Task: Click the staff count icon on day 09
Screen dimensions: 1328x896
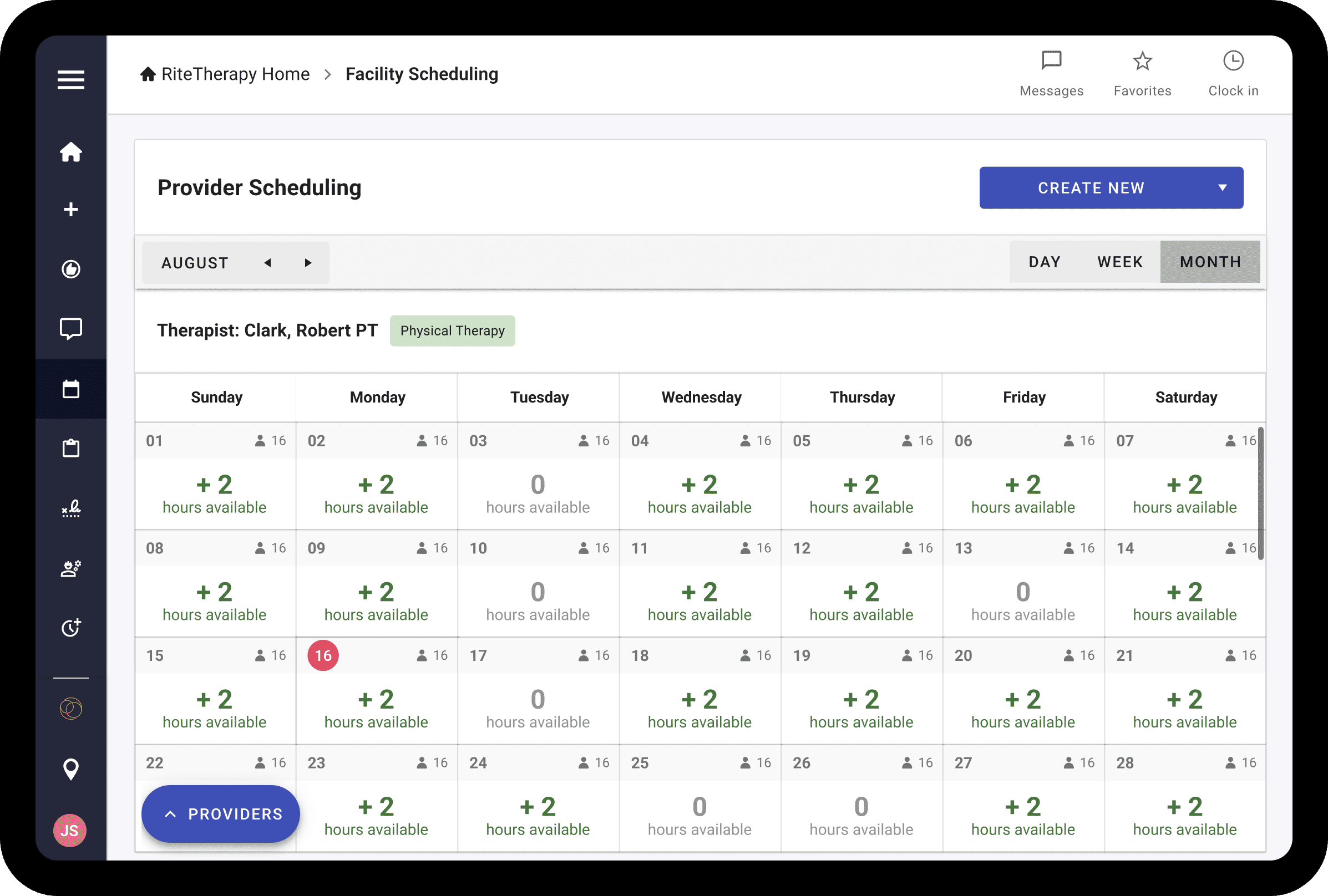Action: pos(422,548)
